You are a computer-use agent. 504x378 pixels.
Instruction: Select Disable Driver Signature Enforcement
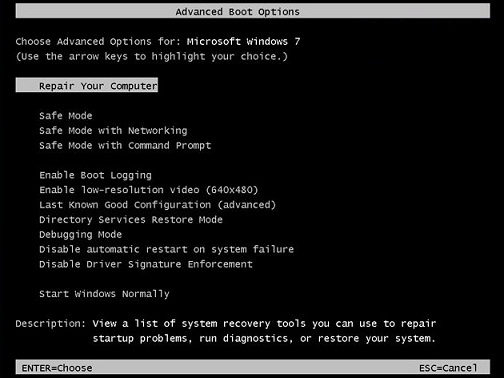[x=146, y=264]
